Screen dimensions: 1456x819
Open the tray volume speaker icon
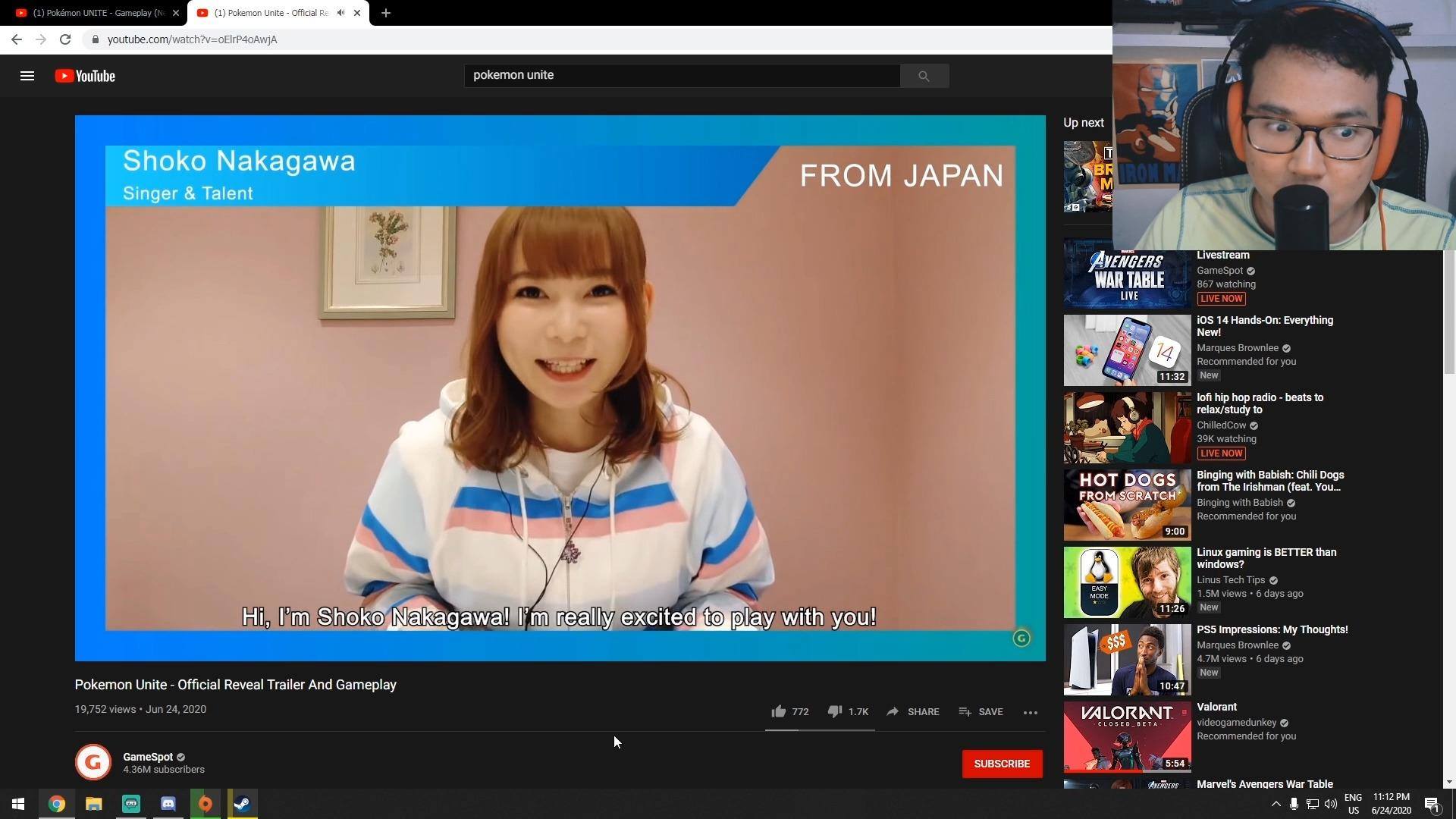point(1331,804)
